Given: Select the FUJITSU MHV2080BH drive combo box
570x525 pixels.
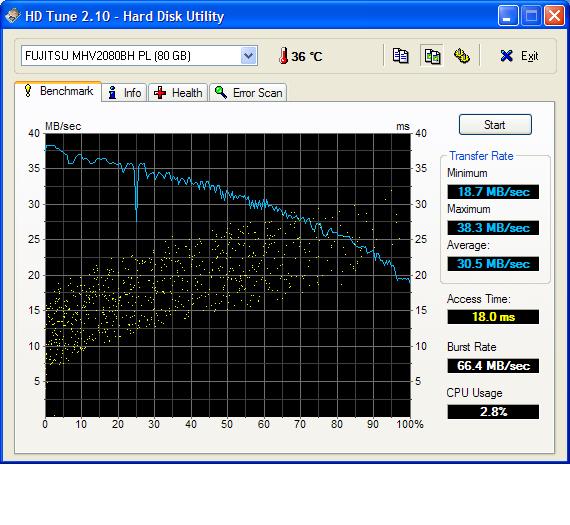Looking at the screenshot, I should [x=139, y=56].
